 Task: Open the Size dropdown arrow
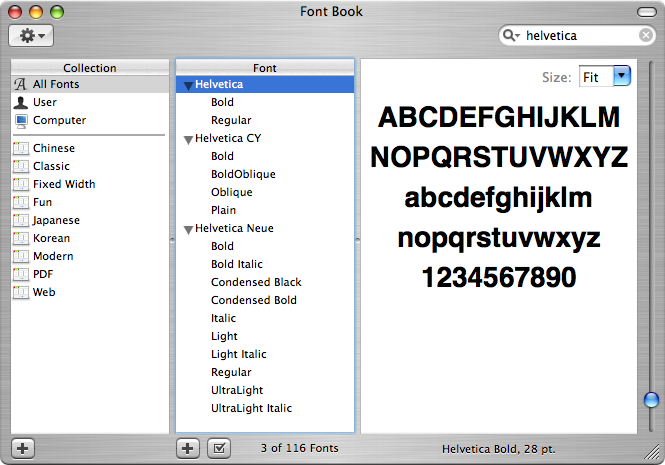[622, 76]
